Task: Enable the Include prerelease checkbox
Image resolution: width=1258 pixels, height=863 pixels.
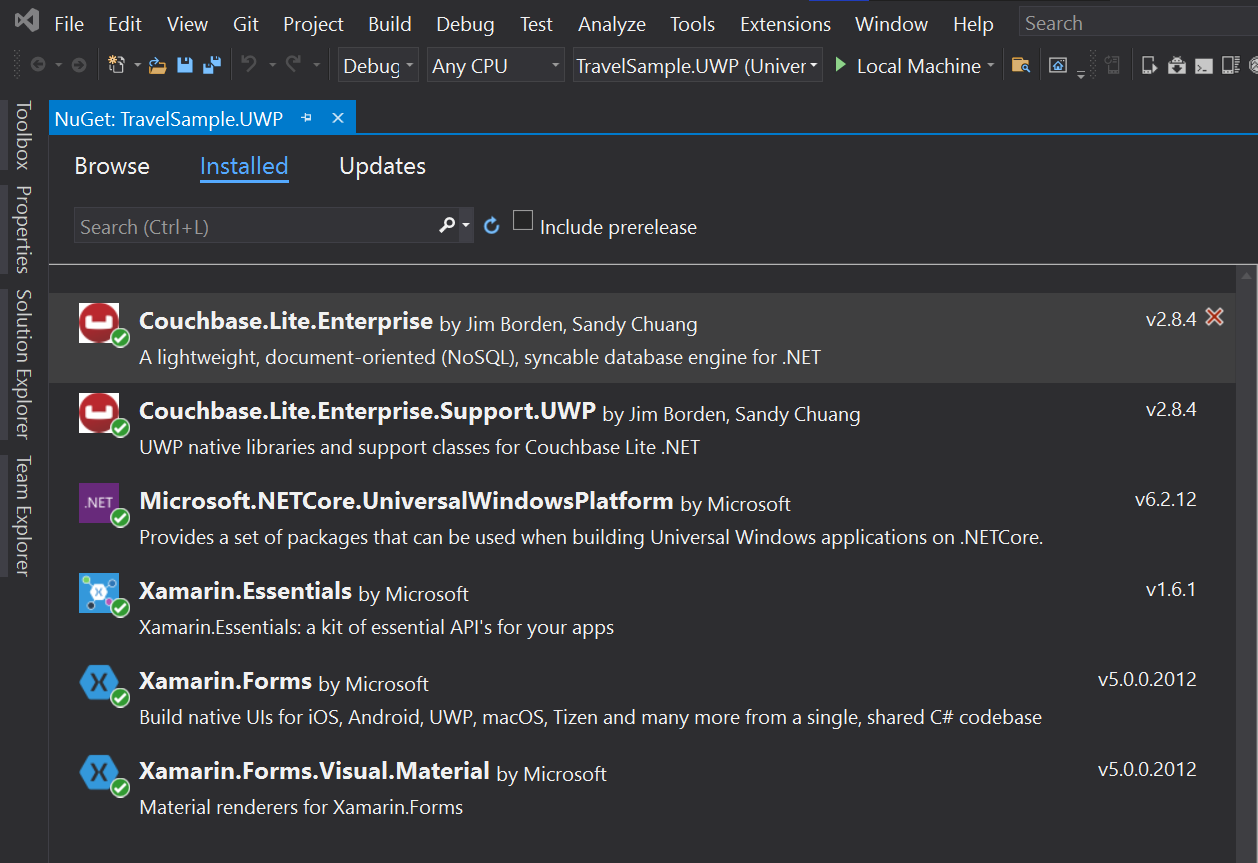Action: [523, 221]
